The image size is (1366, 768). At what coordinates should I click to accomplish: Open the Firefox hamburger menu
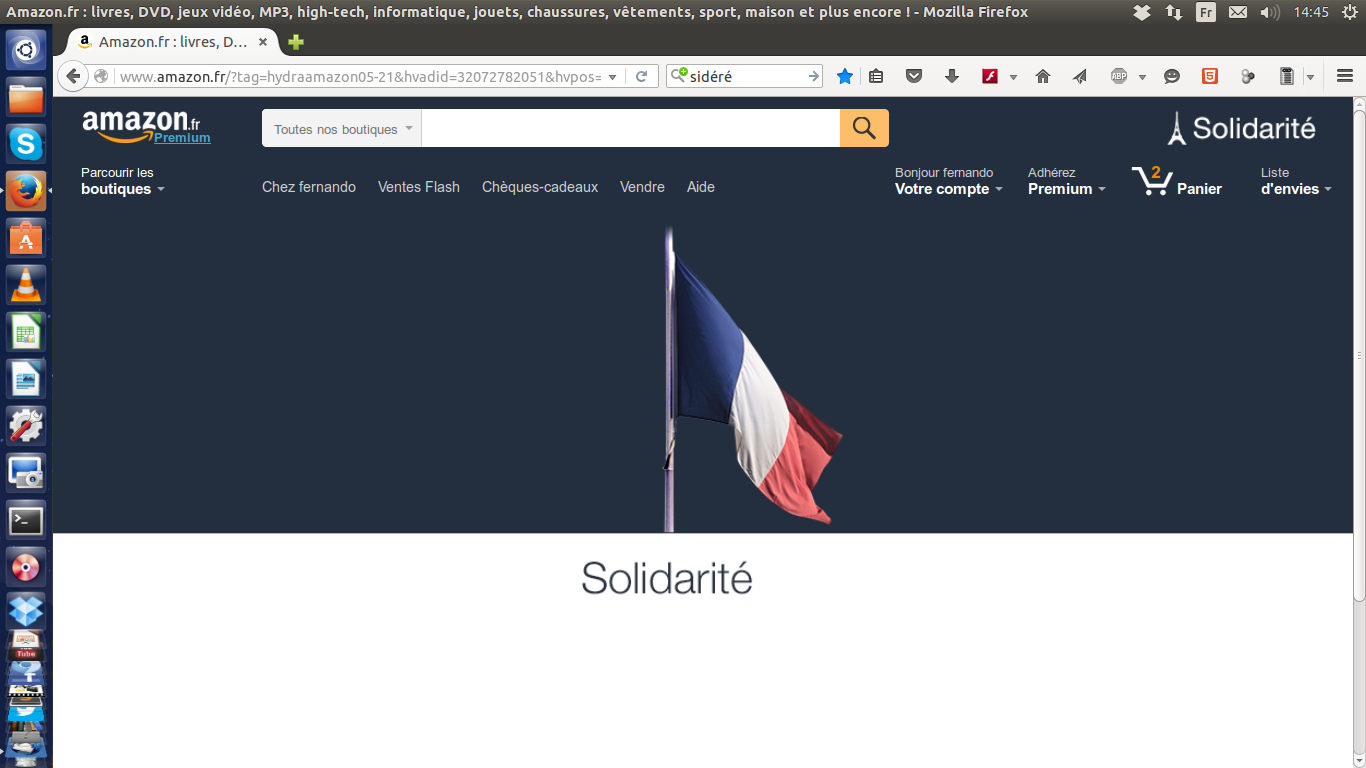[x=1345, y=76]
